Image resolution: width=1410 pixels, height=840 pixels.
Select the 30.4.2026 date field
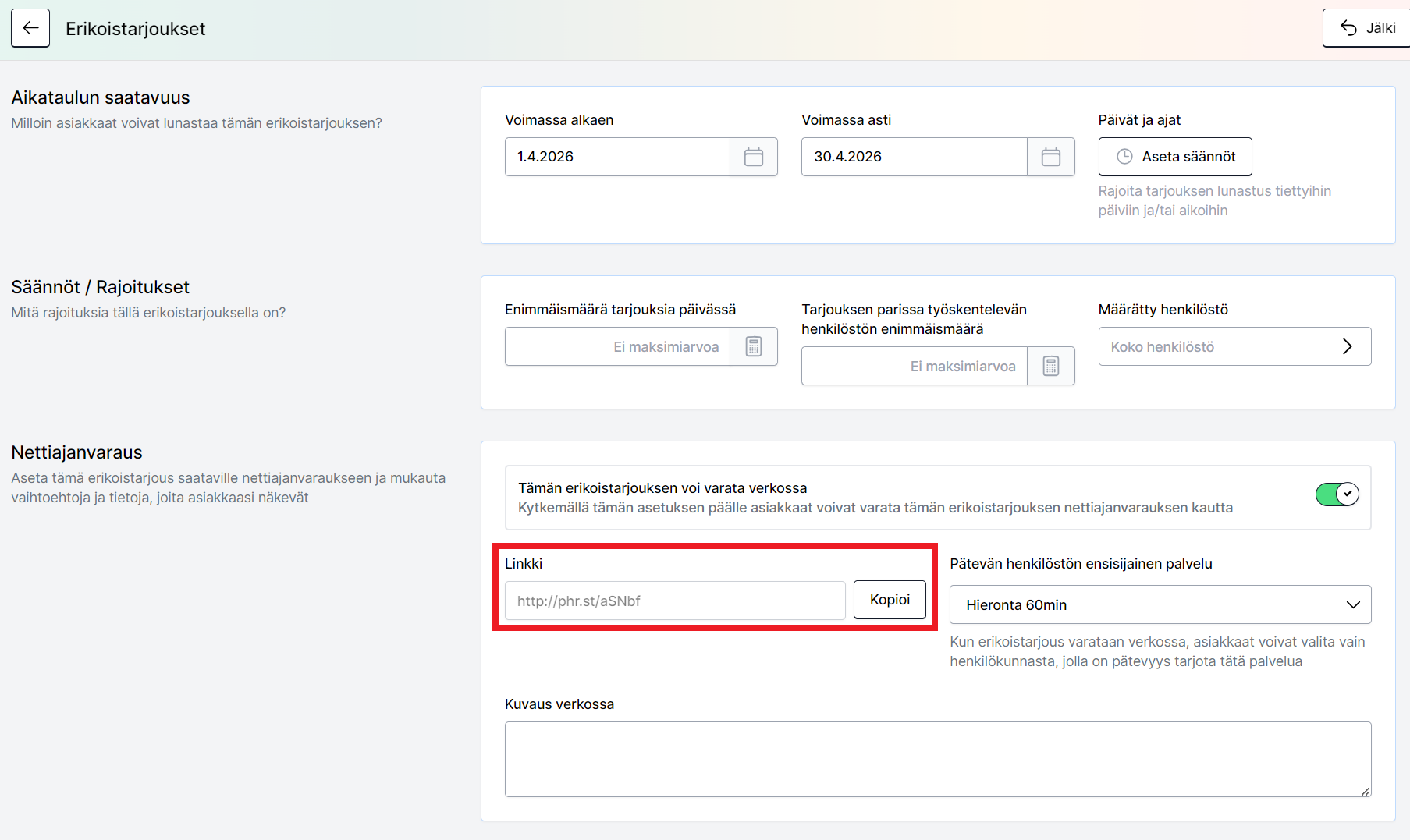coord(913,156)
